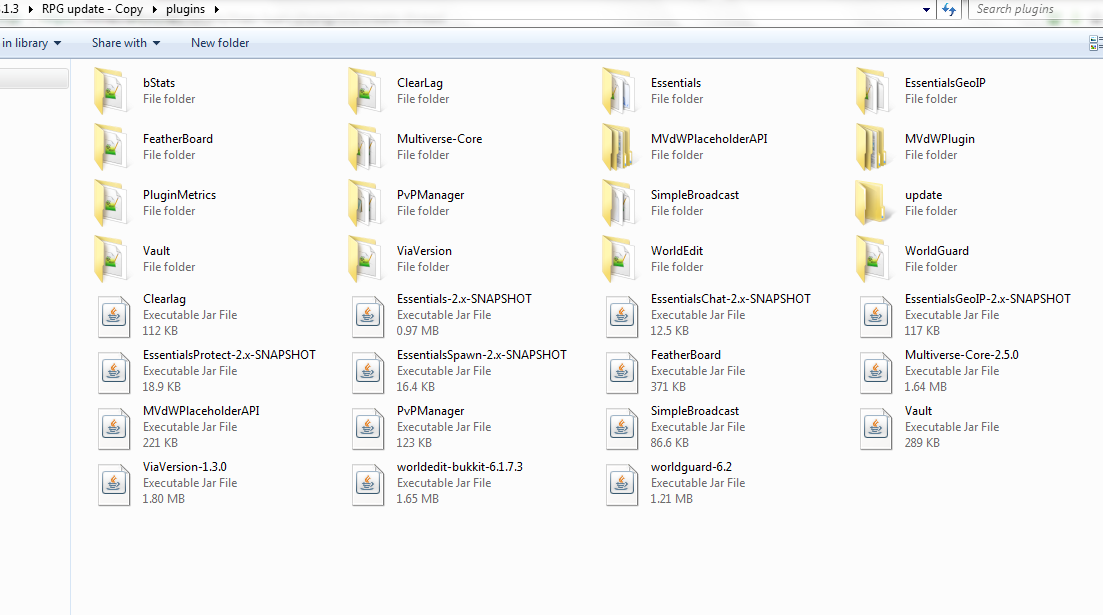Select the PvPManager jar file icon
Image resolution: width=1103 pixels, height=615 pixels.
point(368,428)
